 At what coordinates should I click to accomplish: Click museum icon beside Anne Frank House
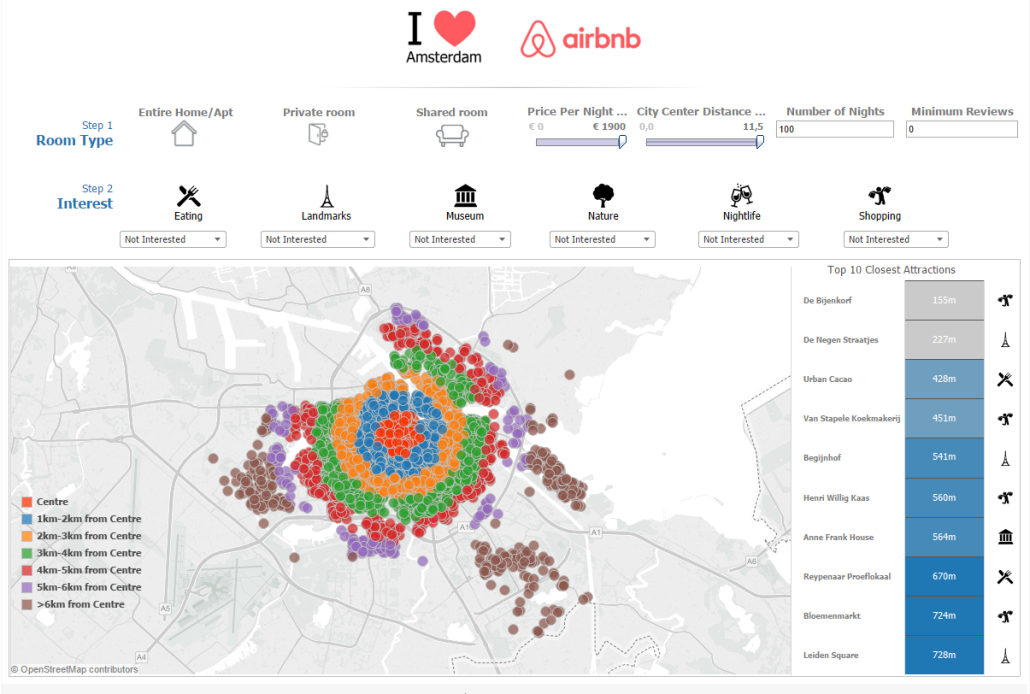point(1005,537)
